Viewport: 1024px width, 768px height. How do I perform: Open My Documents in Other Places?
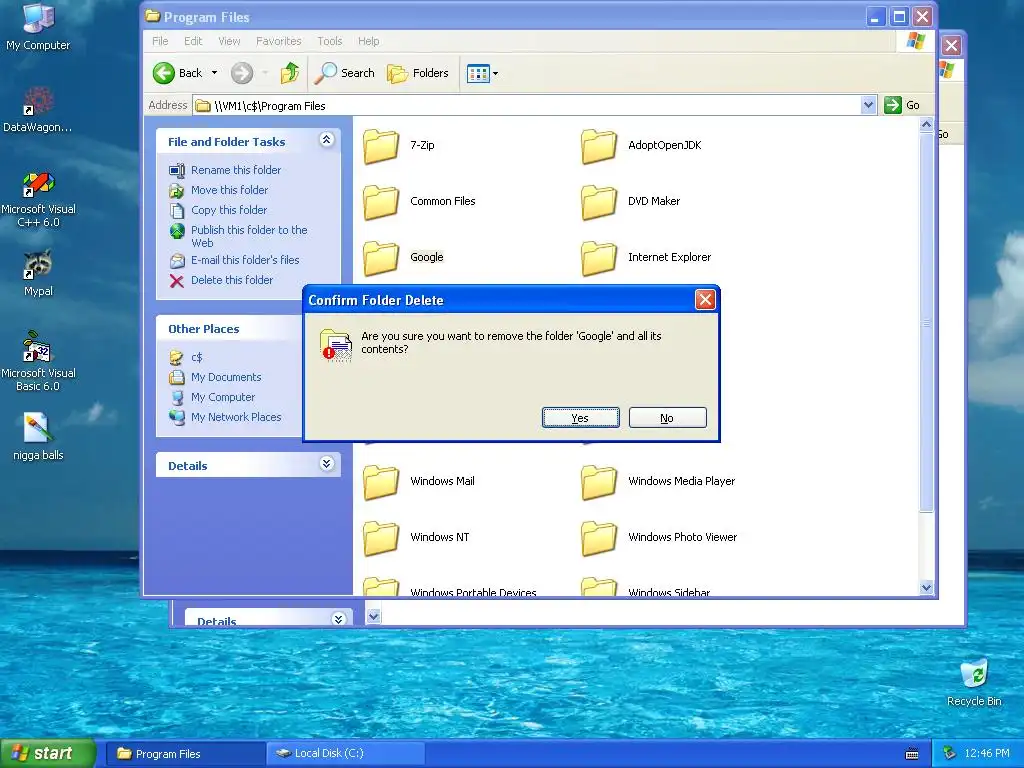click(x=226, y=377)
